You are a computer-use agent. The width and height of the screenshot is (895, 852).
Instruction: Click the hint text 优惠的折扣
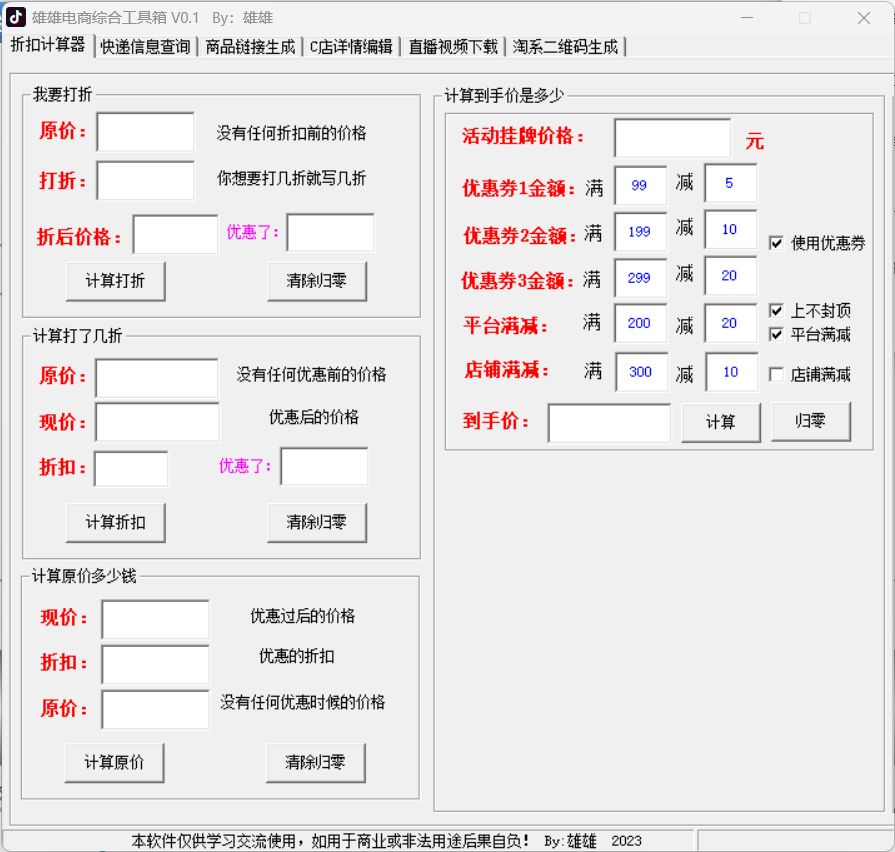[x=296, y=656]
